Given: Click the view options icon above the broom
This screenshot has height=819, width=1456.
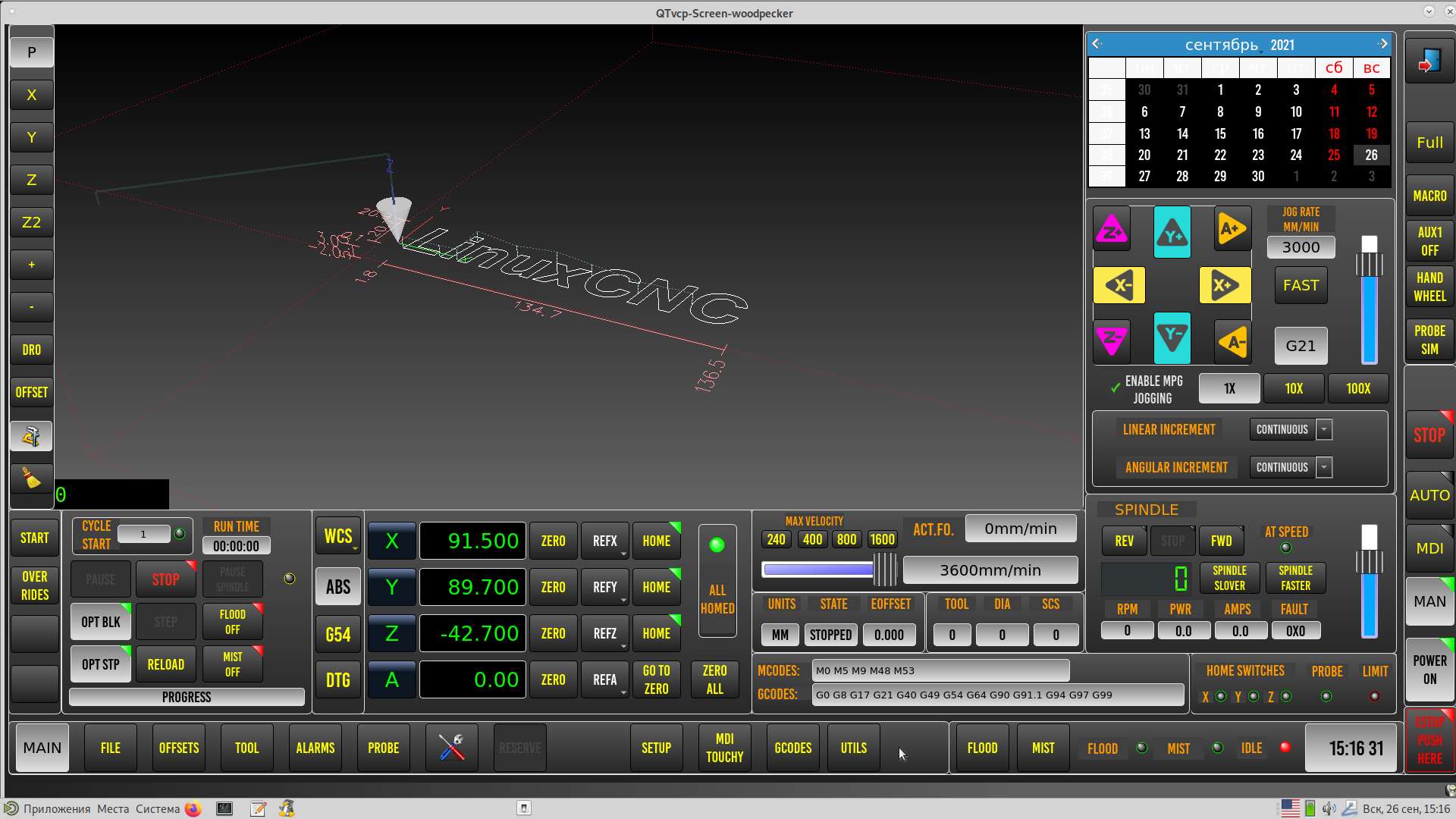Looking at the screenshot, I should click(32, 436).
